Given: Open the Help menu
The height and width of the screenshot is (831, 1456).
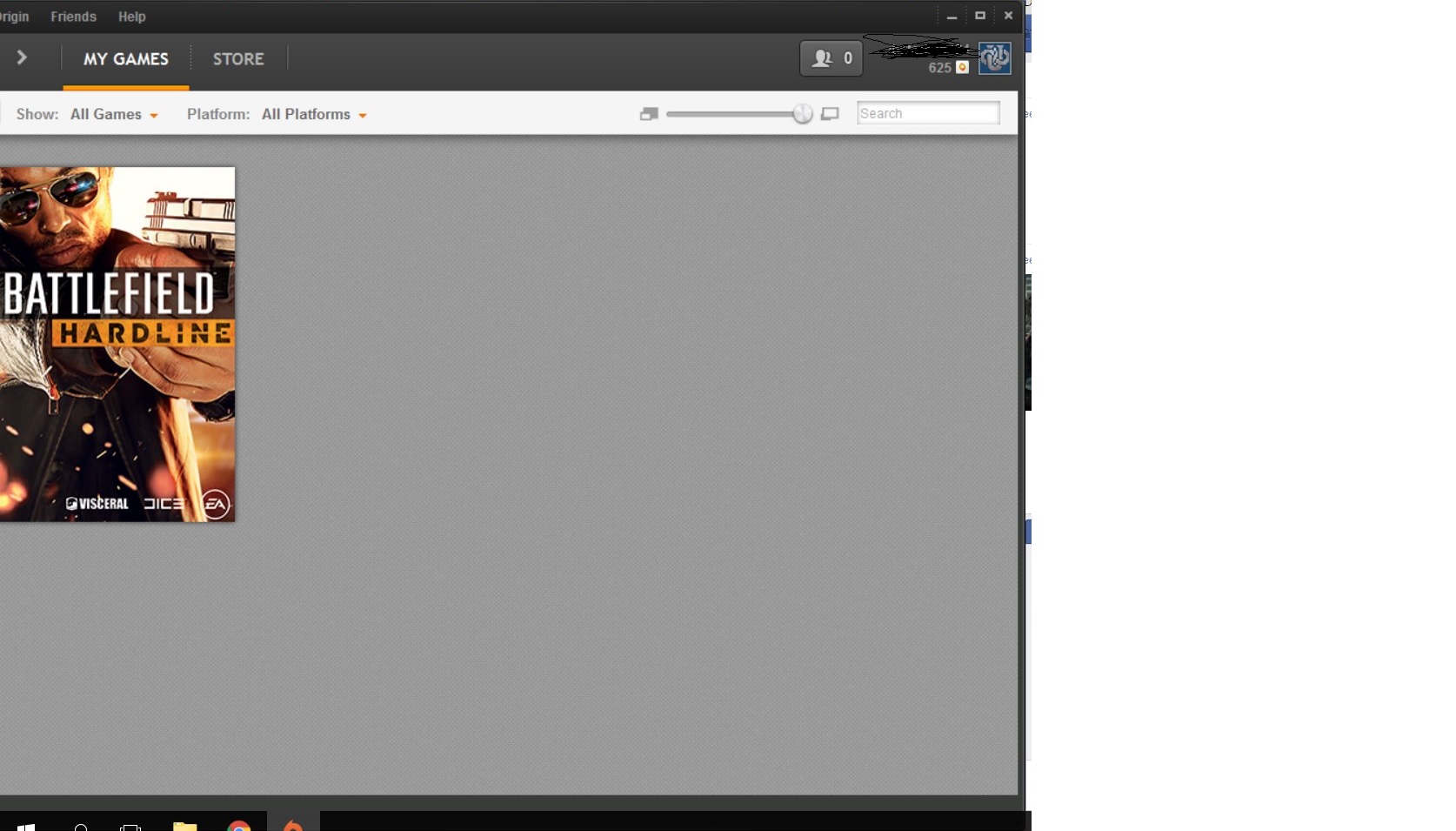Looking at the screenshot, I should pyautogui.click(x=132, y=17).
